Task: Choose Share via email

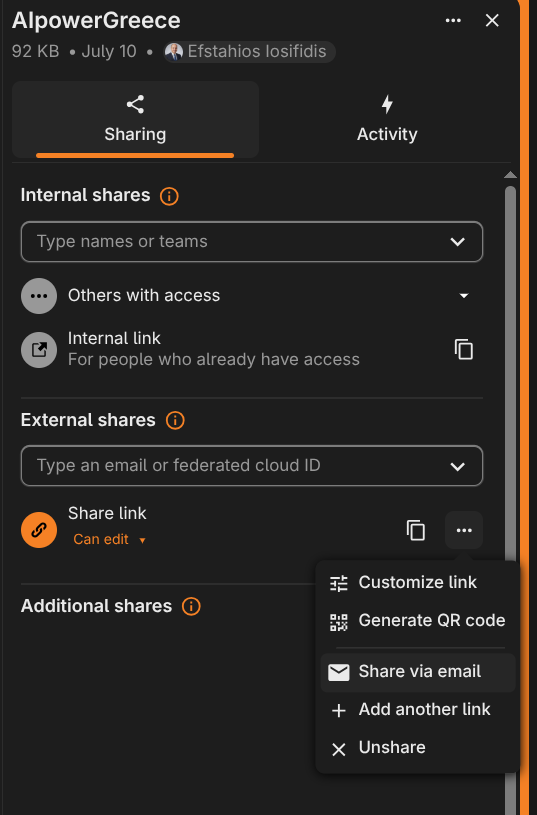Action: [x=418, y=672]
